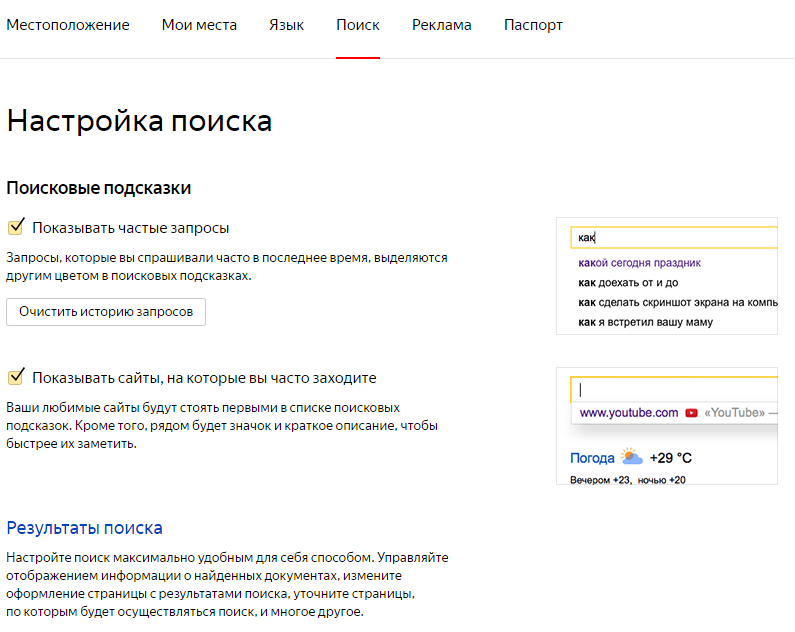Navigate to the Паспорт tab
Screen dimensions: 795x632
[533, 25]
